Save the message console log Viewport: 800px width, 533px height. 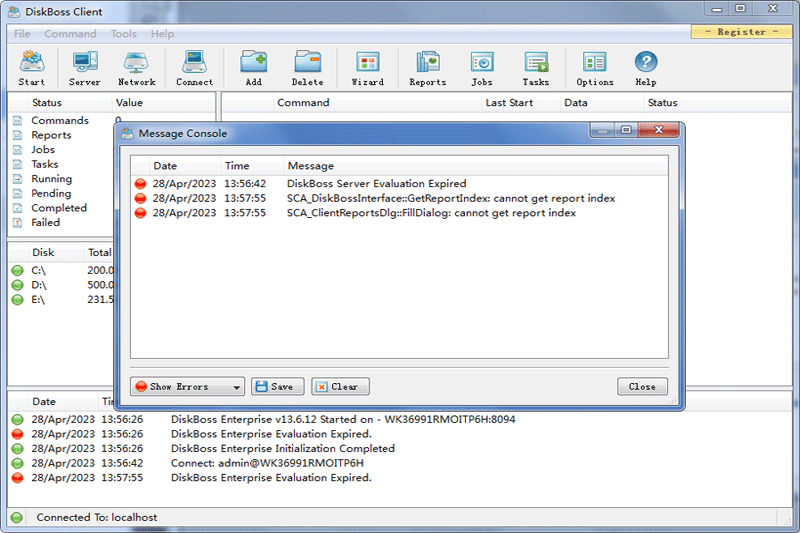point(275,387)
